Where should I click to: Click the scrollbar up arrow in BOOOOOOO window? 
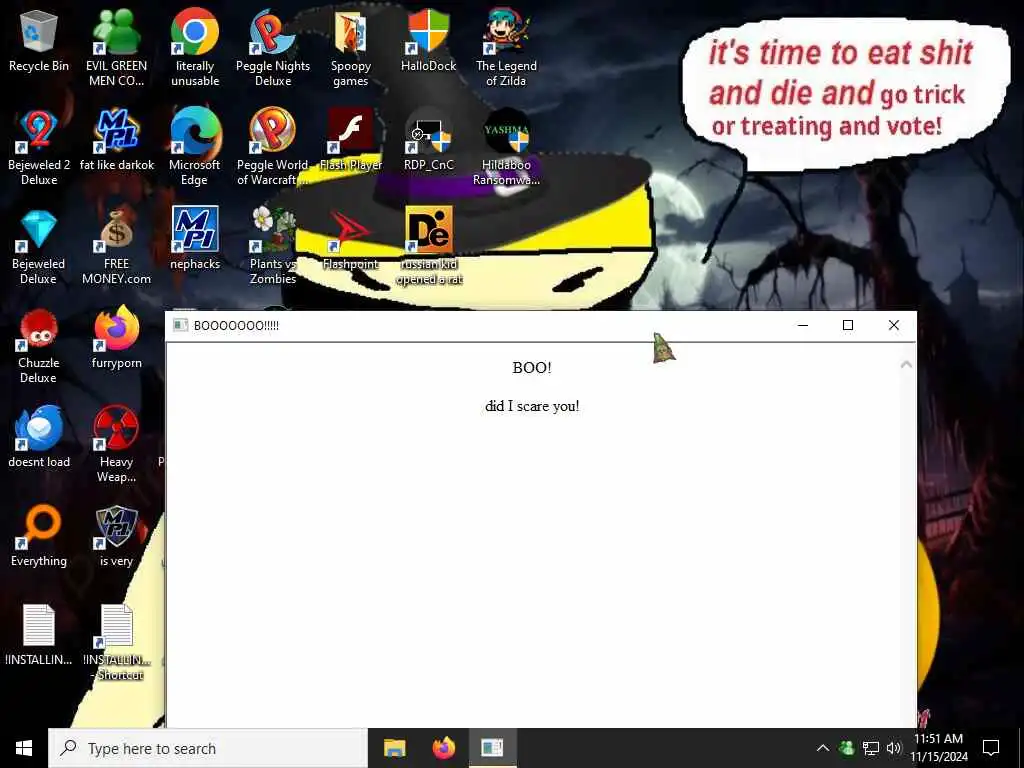(906, 364)
